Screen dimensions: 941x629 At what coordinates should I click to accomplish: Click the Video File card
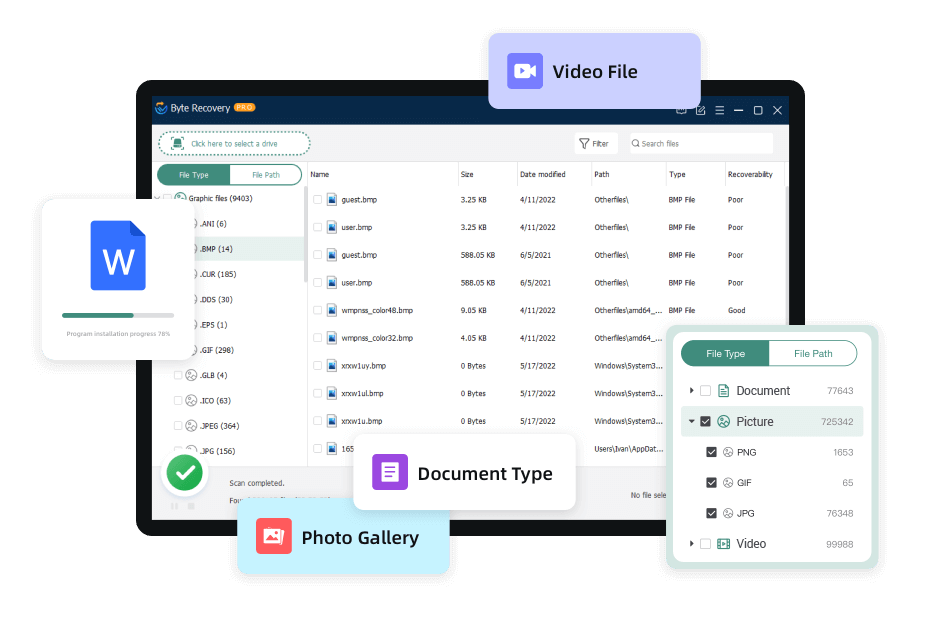tap(594, 71)
